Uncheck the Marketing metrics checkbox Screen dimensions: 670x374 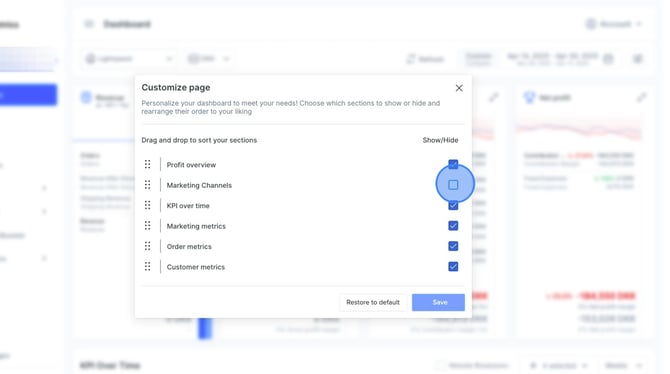pos(453,226)
